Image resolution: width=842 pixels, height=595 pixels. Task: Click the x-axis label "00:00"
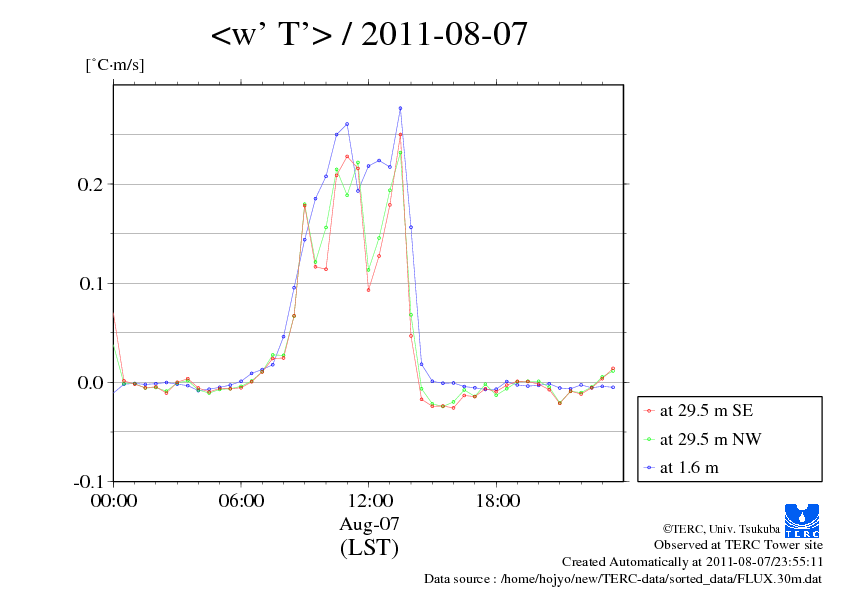[114, 500]
